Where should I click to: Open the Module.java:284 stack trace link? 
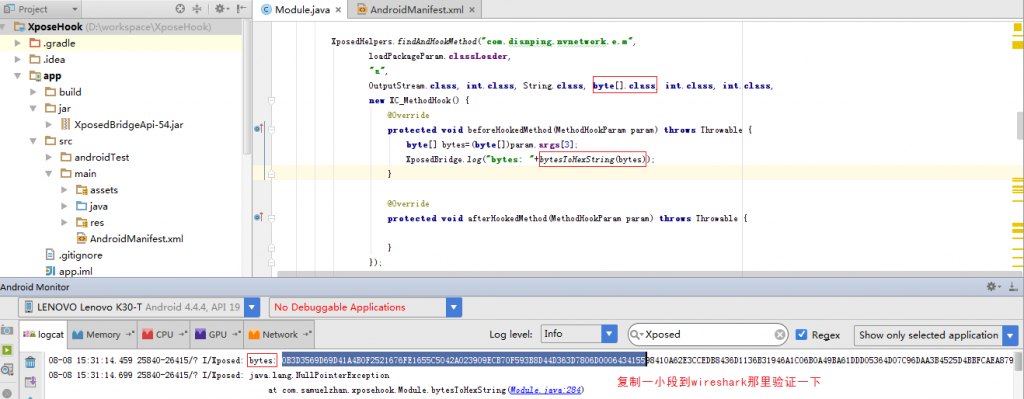[545, 390]
